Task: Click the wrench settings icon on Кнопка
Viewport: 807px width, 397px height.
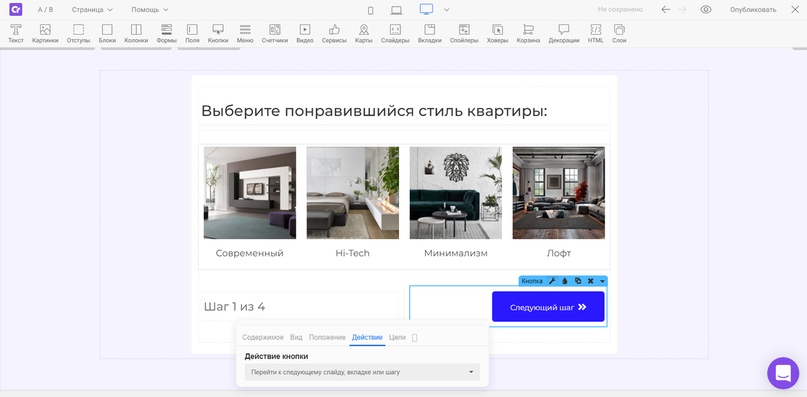Action: (x=552, y=281)
